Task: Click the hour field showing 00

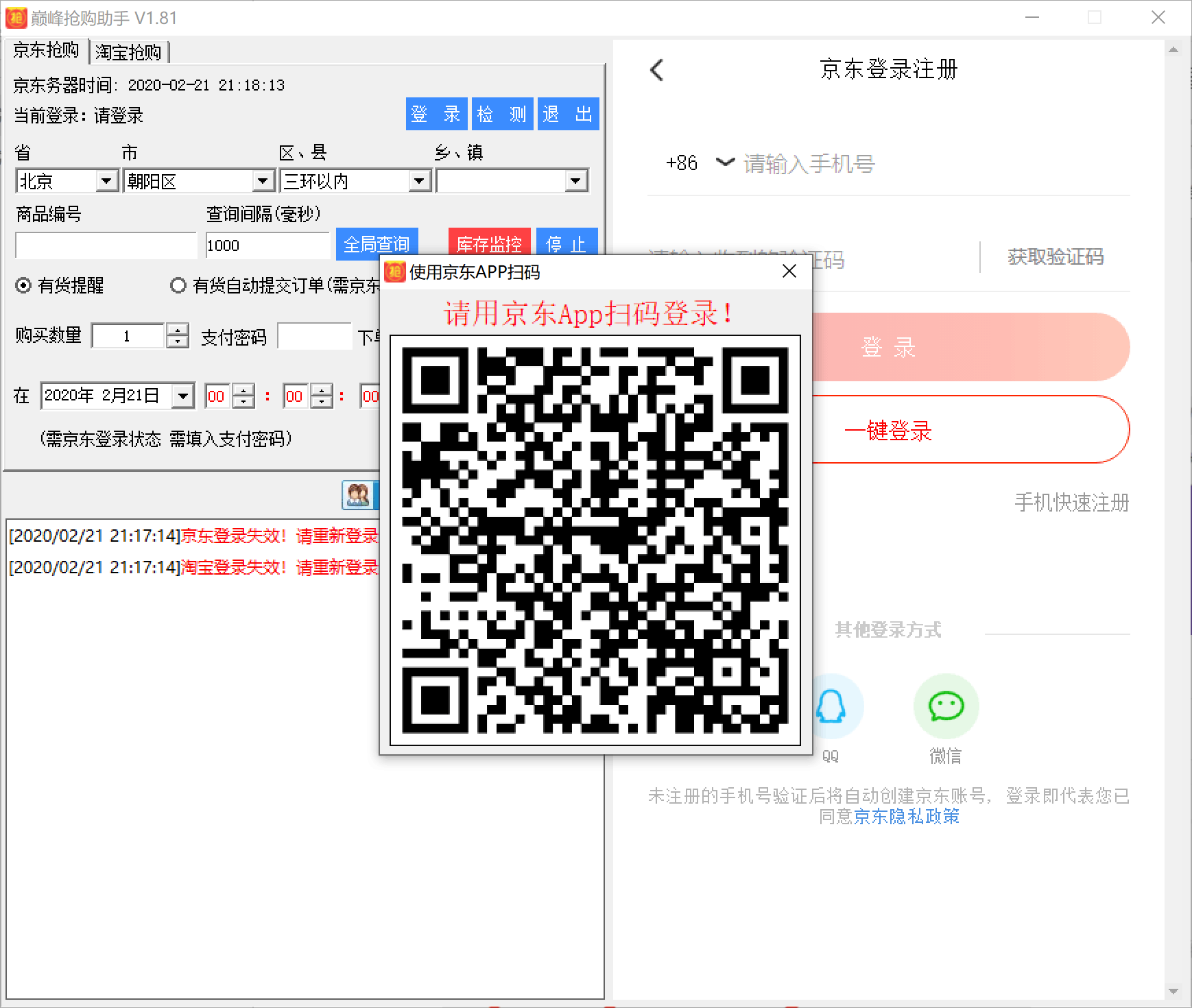Action: pyautogui.click(x=218, y=396)
